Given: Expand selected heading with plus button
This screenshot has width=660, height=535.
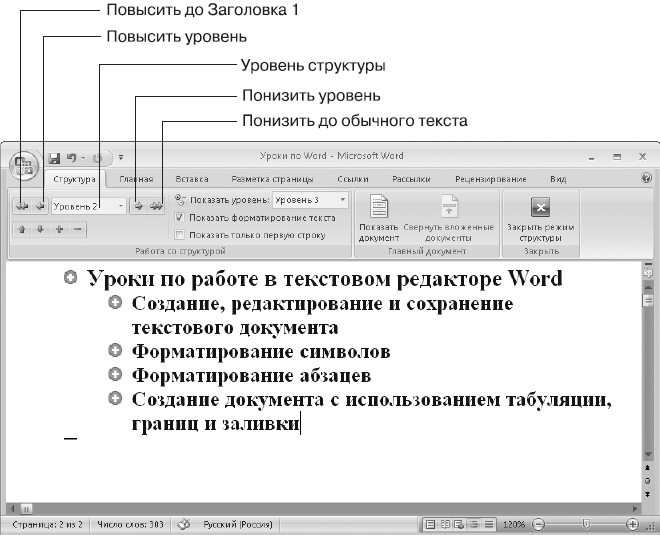Looking at the screenshot, I should (59, 229).
